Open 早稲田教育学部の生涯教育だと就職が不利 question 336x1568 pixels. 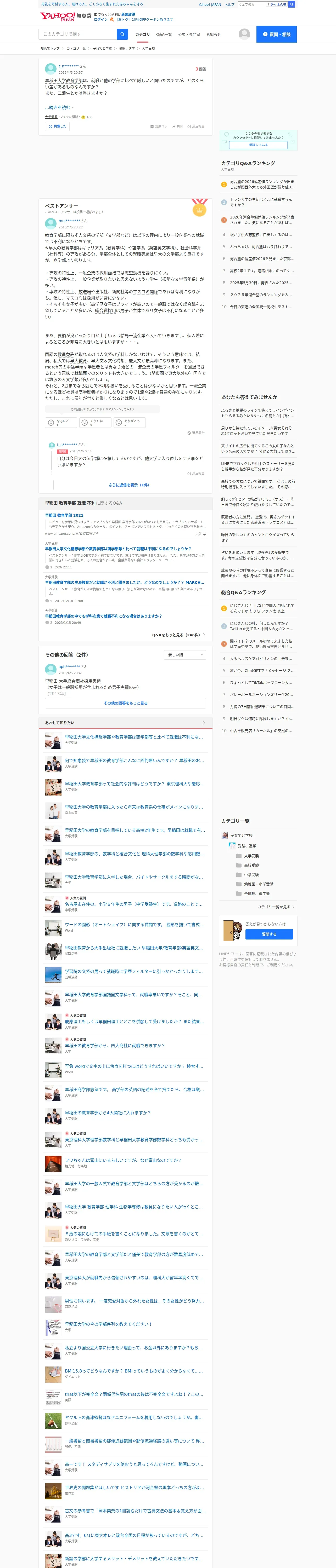124,582
